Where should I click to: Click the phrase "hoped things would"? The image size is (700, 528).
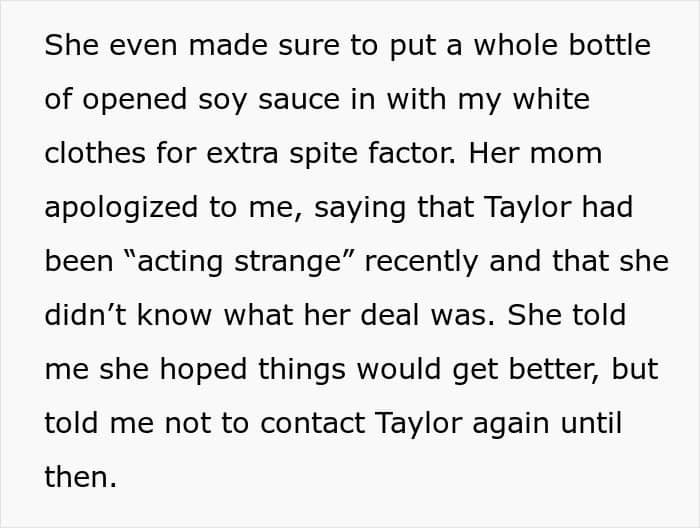(x=300, y=370)
